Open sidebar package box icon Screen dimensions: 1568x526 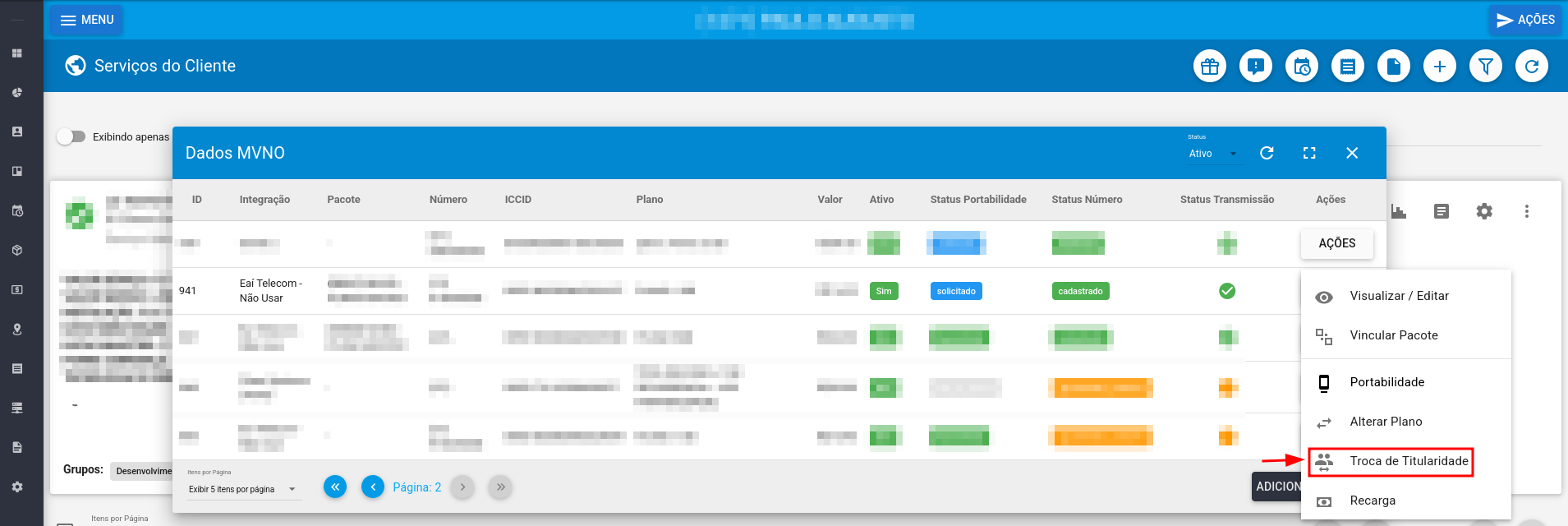tap(17, 250)
